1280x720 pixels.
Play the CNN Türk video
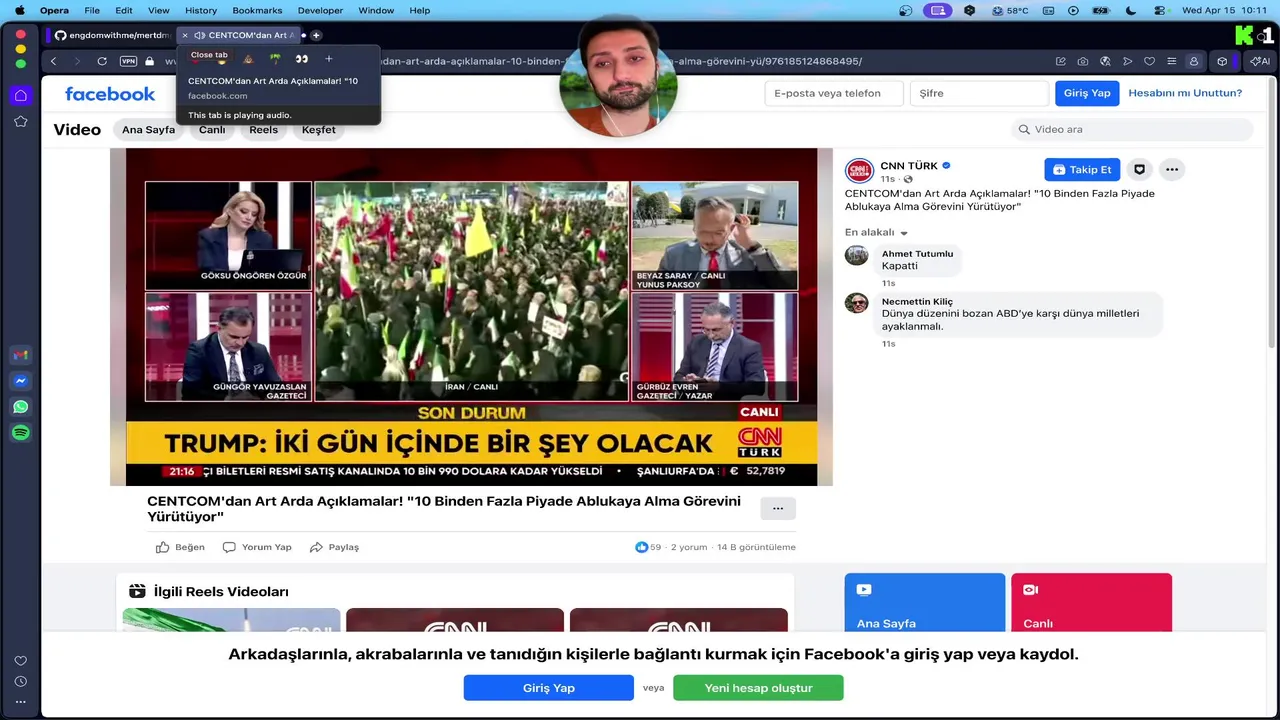point(471,317)
